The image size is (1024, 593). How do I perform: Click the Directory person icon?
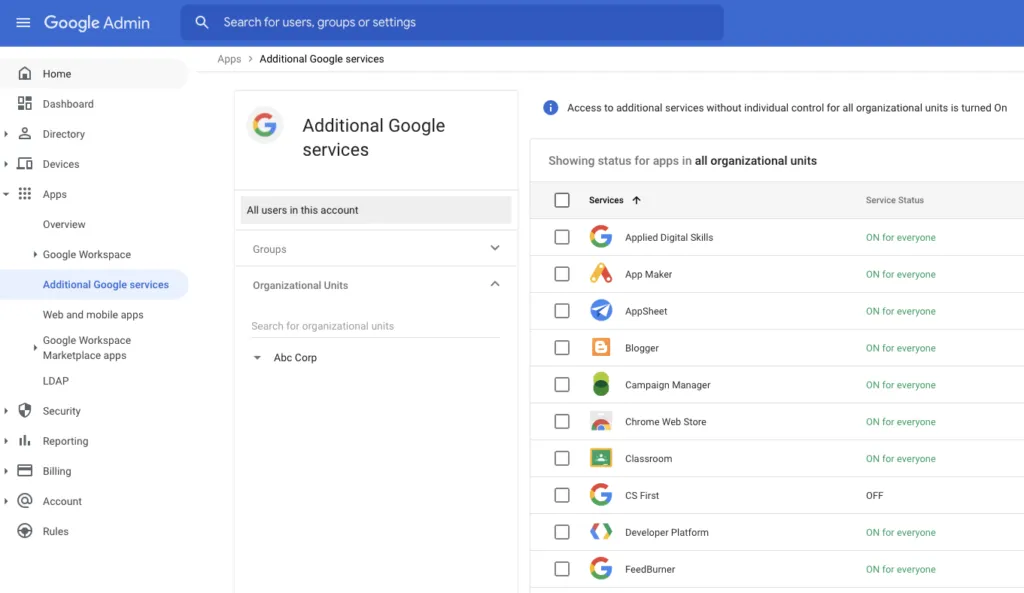(25, 133)
